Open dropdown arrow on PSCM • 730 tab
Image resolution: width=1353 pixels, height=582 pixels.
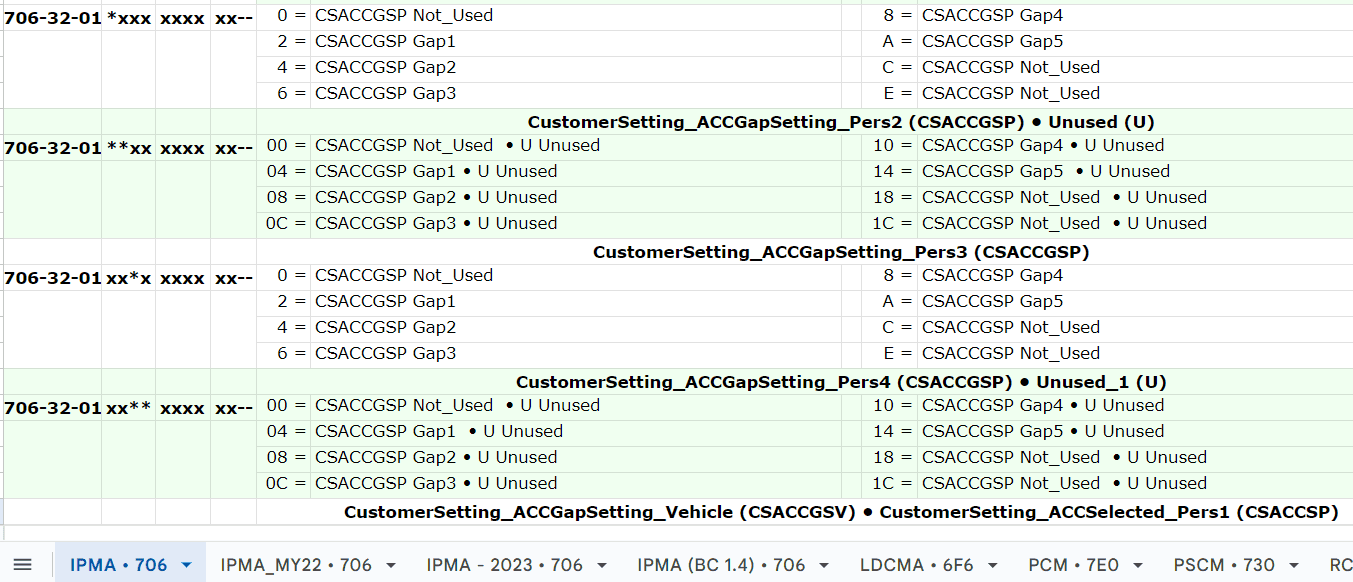point(1294,565)
